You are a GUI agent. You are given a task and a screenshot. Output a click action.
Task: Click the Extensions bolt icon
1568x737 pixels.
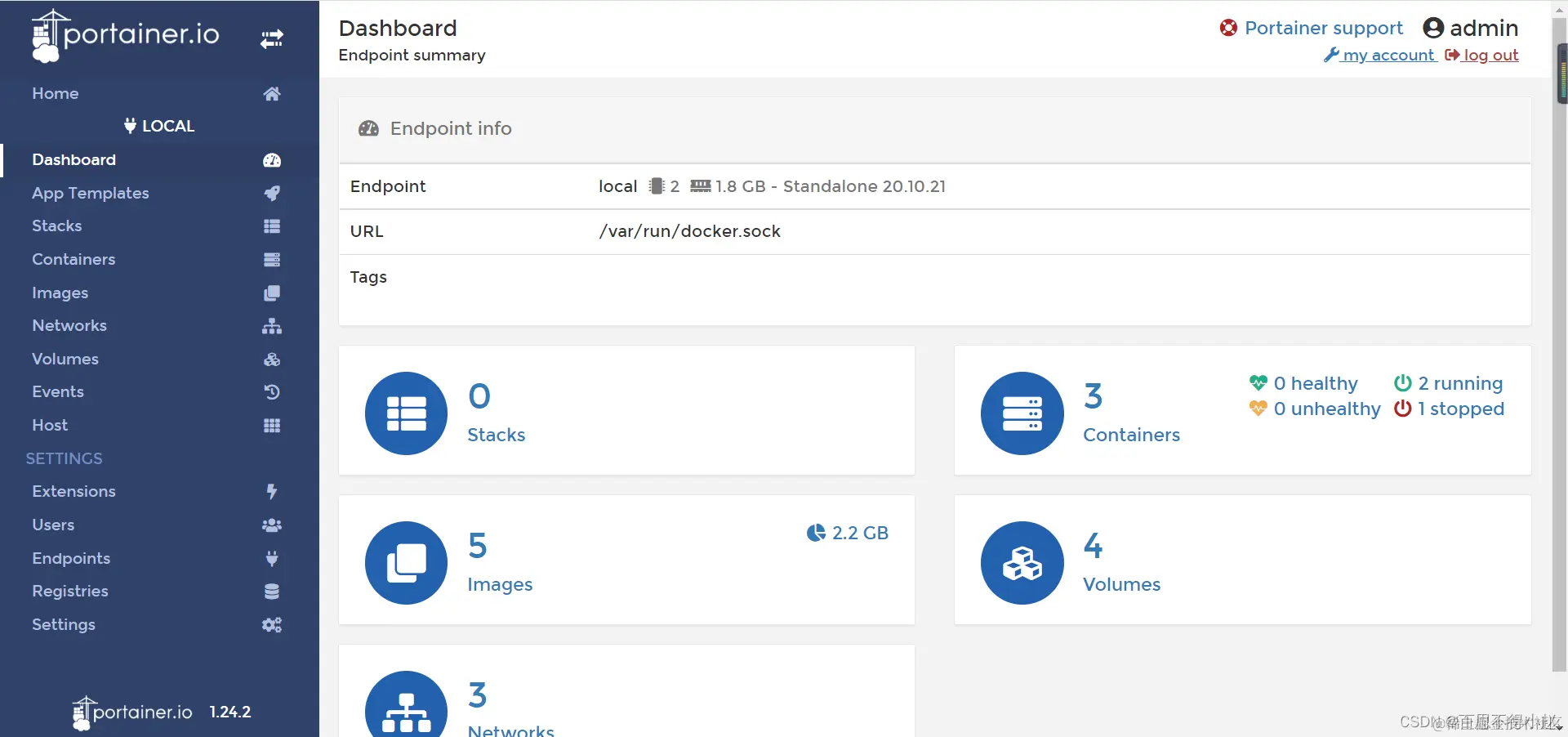pyautogui.click(x=272, y=491)
